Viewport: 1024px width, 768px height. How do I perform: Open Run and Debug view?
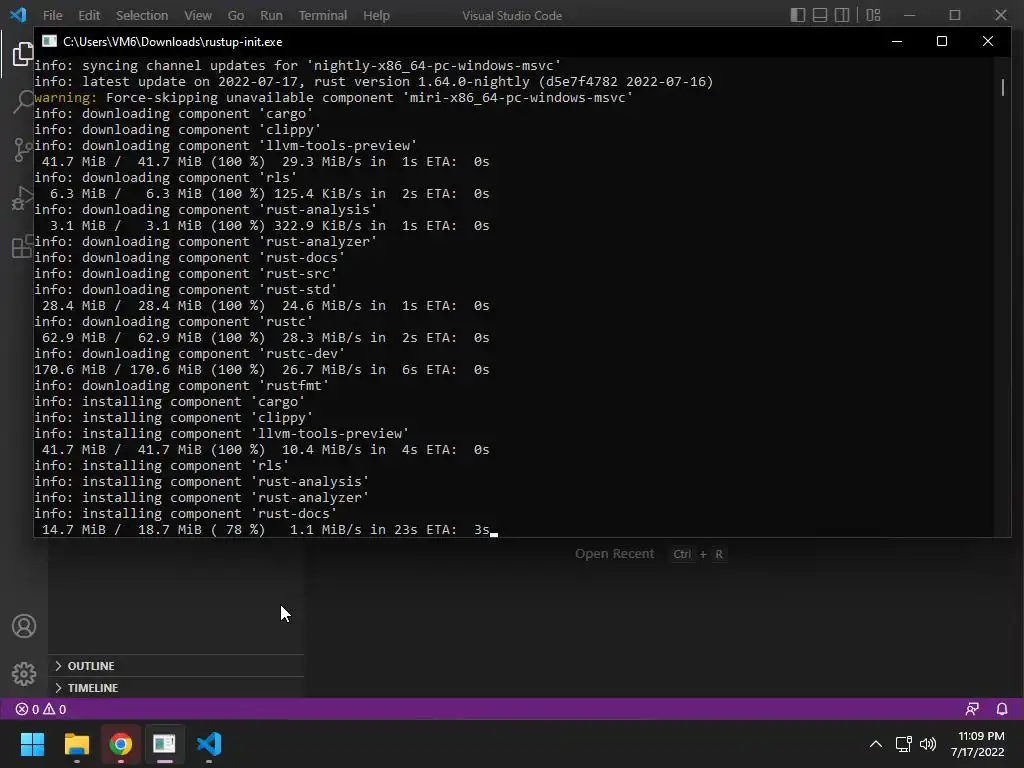pos(23,198)
